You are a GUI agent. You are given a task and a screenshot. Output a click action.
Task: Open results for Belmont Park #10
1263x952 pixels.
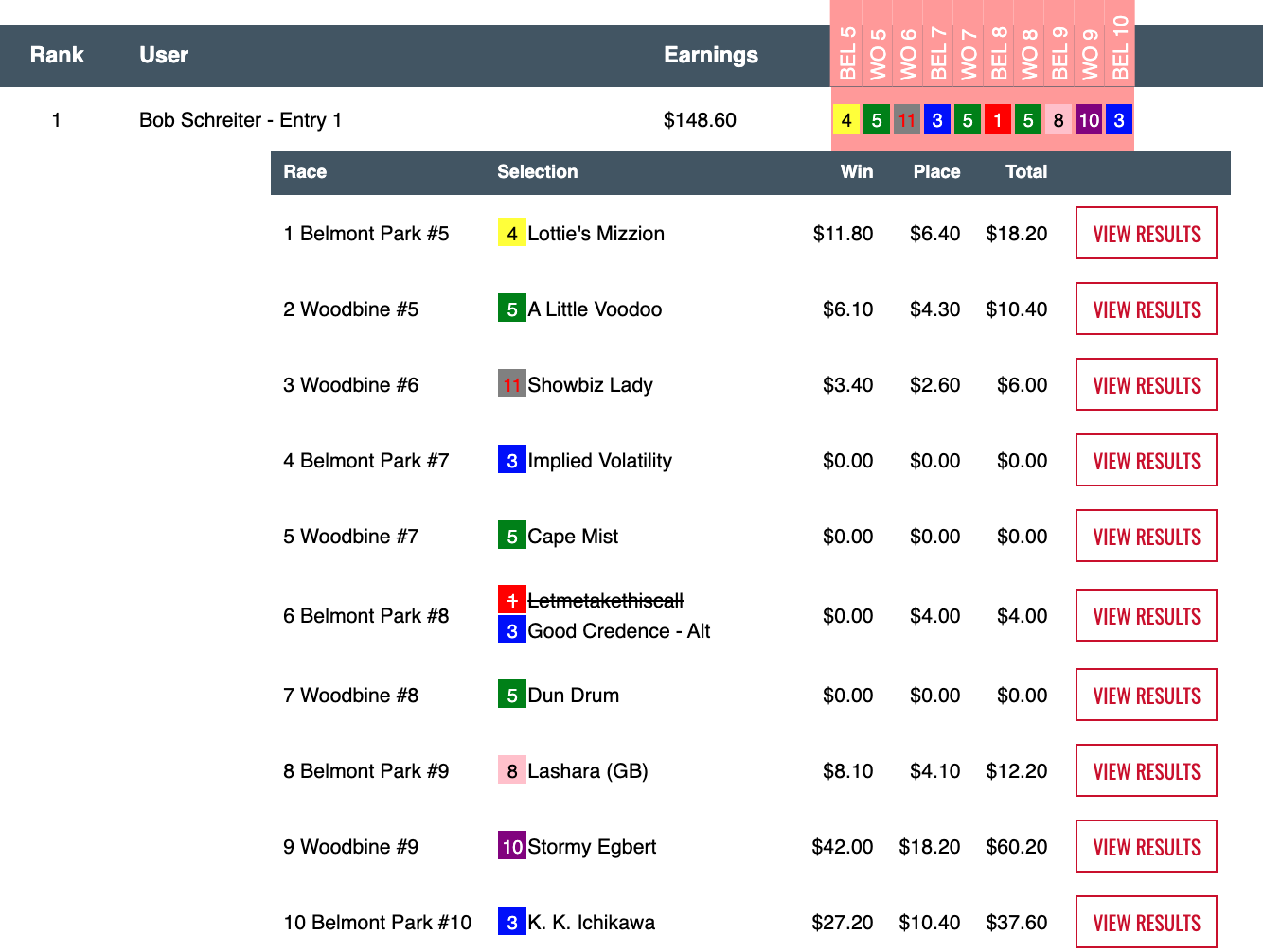(1146, 923)
